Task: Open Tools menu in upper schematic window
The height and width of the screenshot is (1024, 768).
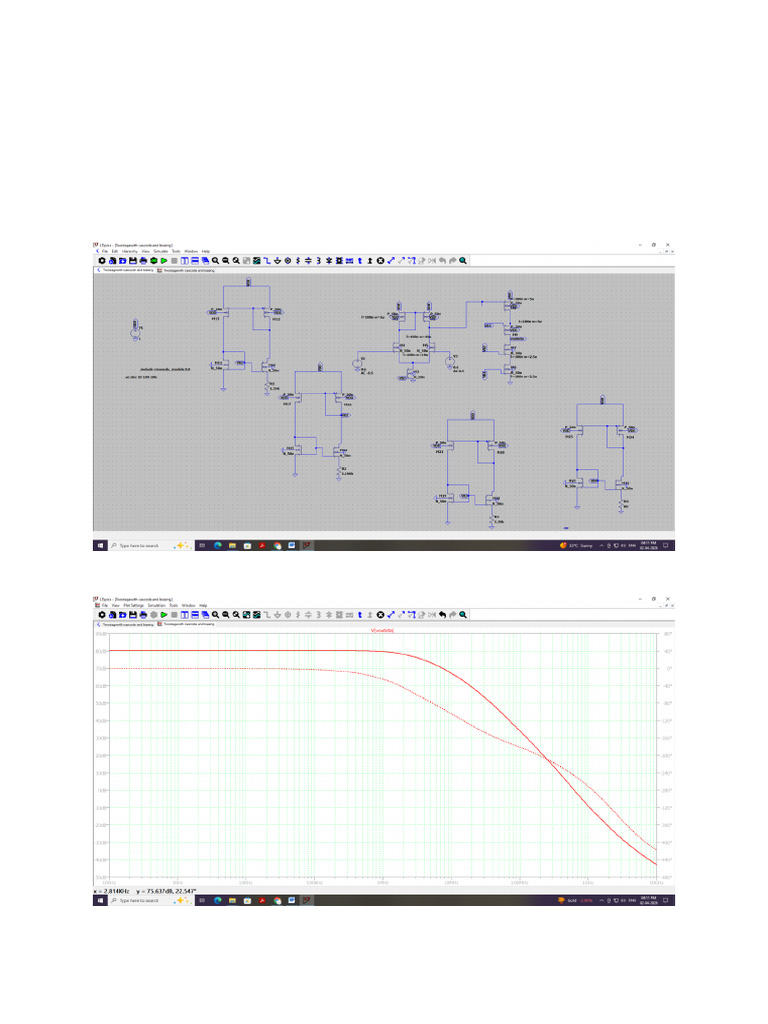Action: click(176, 251)
